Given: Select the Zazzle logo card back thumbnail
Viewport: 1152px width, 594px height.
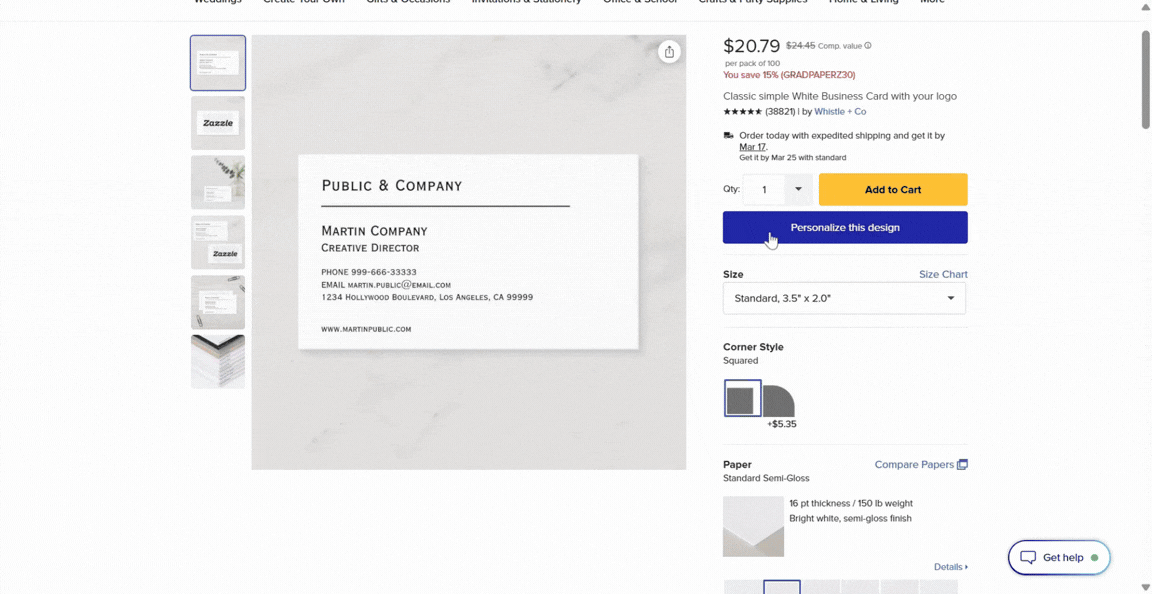Looking at the screenshot, I should (x=218, y=123).
